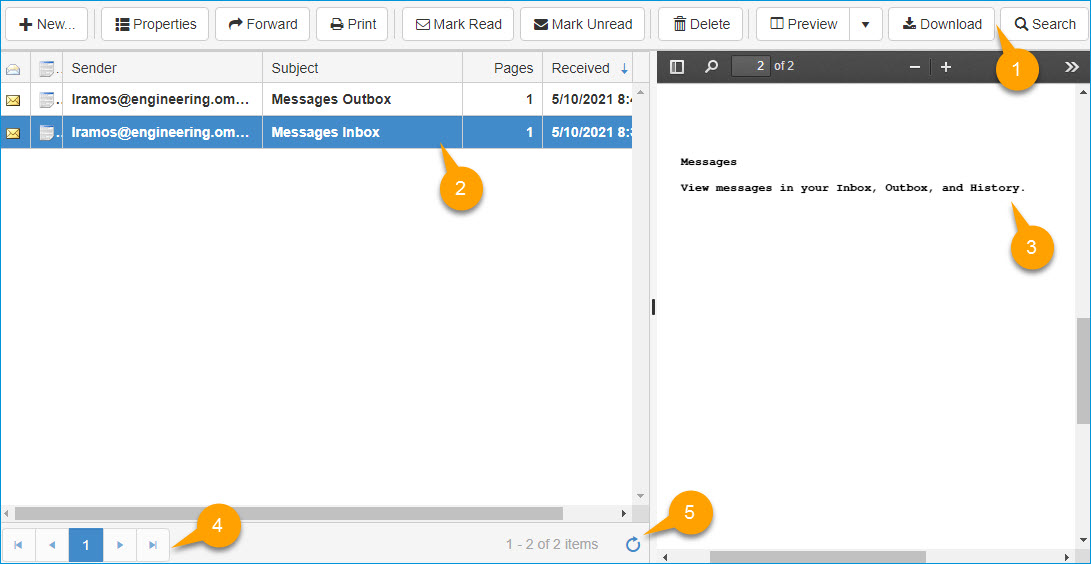Click the PDF page number field
The image size is (1091, 564).
pos(751,67)
